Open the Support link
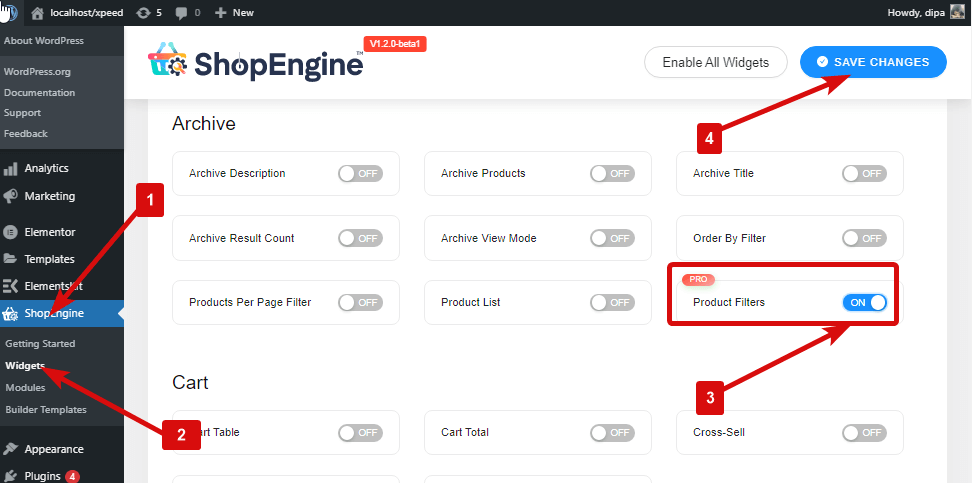 click(22, 113)
